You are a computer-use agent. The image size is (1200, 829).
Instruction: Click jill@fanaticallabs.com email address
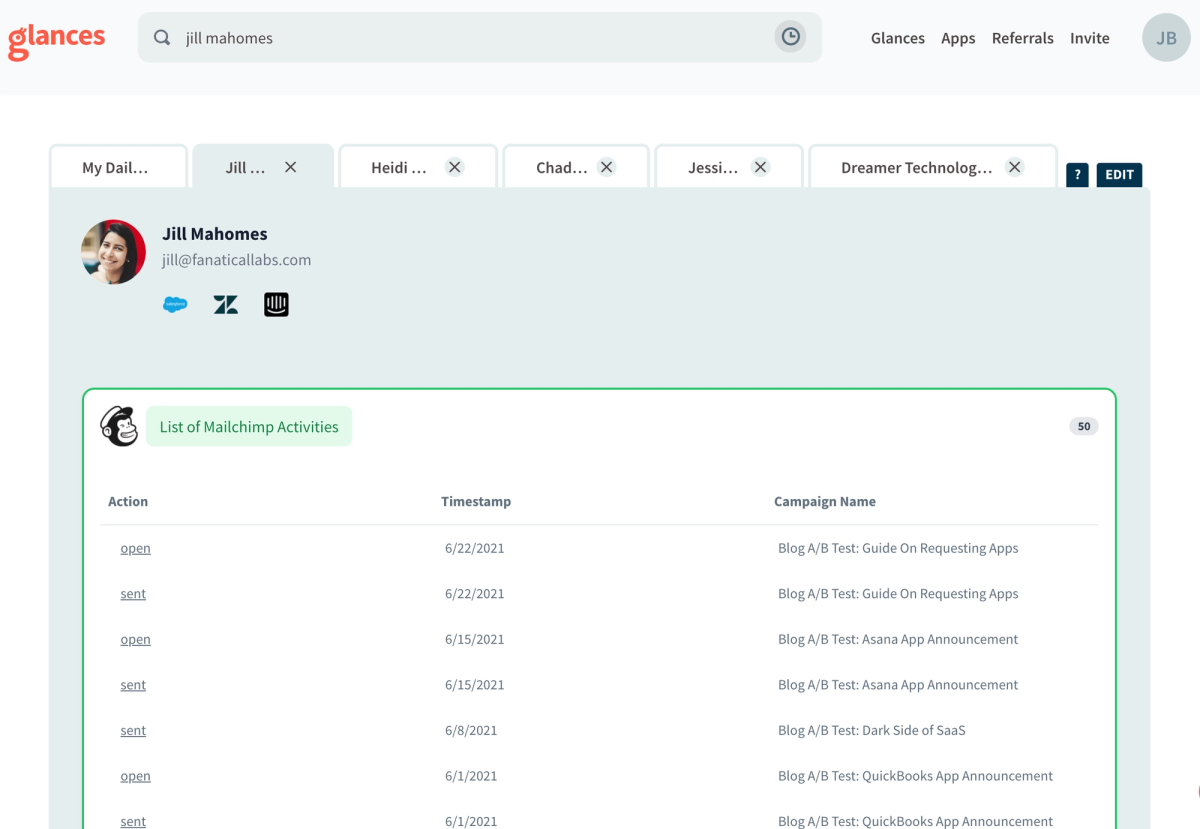tap(236, 260)
